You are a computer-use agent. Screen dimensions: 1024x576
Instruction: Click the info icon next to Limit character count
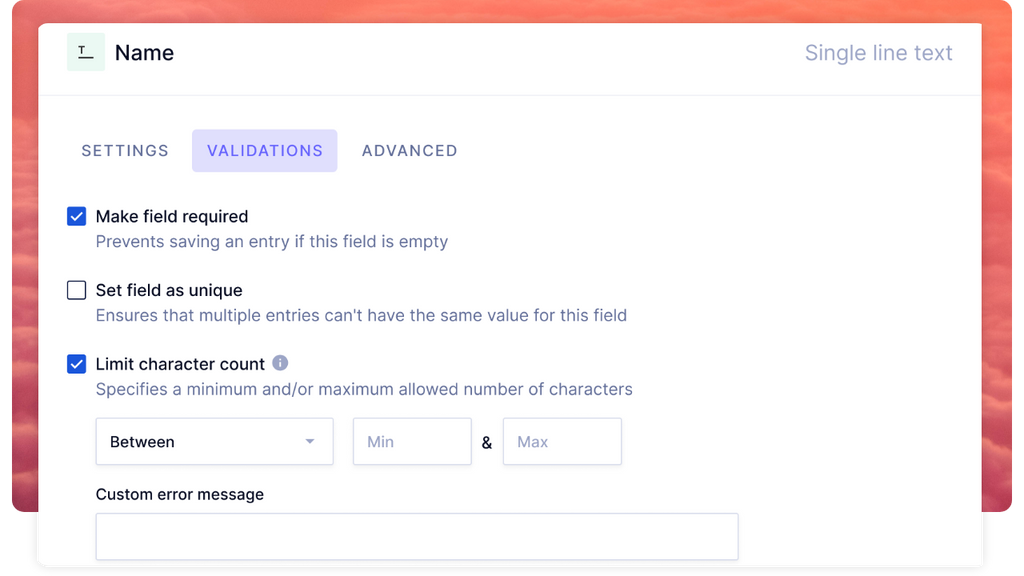tap(280, 362)
